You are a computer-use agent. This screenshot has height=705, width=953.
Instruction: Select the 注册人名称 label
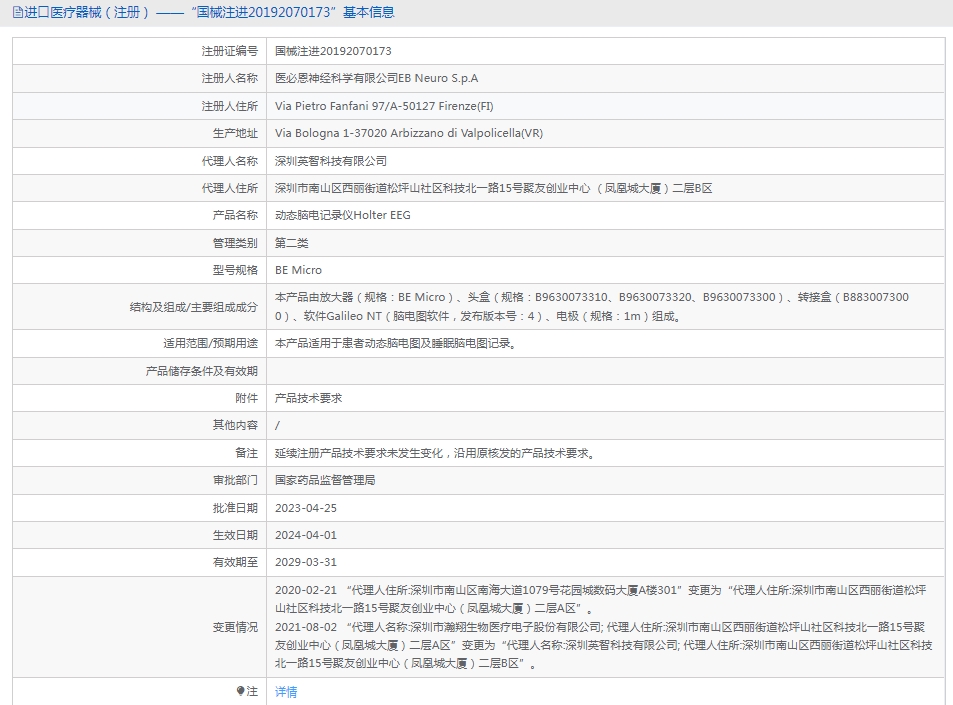(230, 78)
